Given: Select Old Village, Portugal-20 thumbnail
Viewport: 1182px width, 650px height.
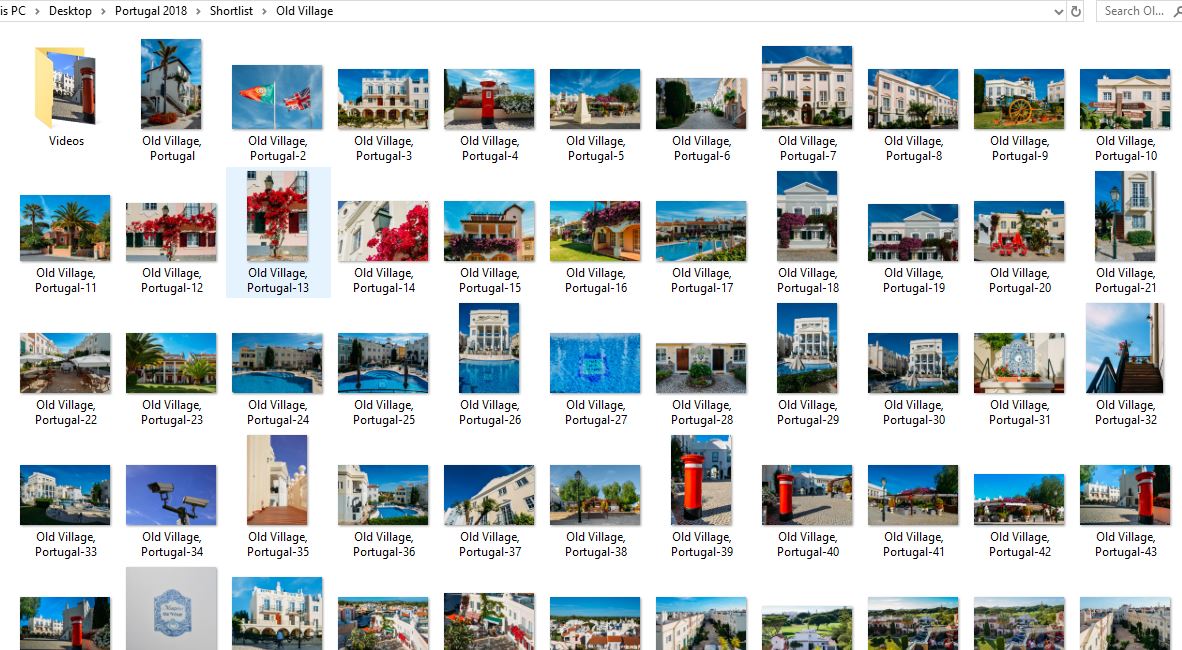Looking at the screenshot, I should pos(1019,231).
